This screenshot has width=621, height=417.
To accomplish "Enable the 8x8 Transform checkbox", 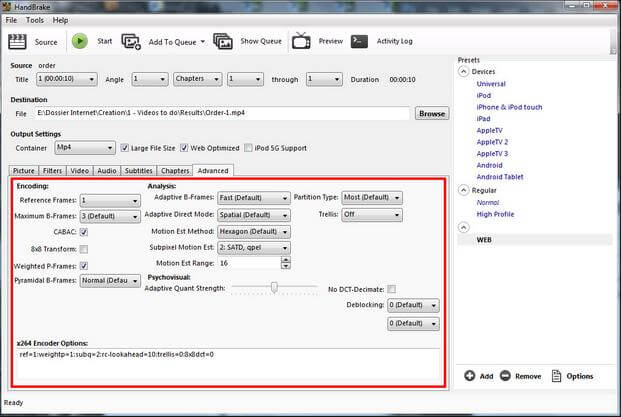I will pos(84,249).
